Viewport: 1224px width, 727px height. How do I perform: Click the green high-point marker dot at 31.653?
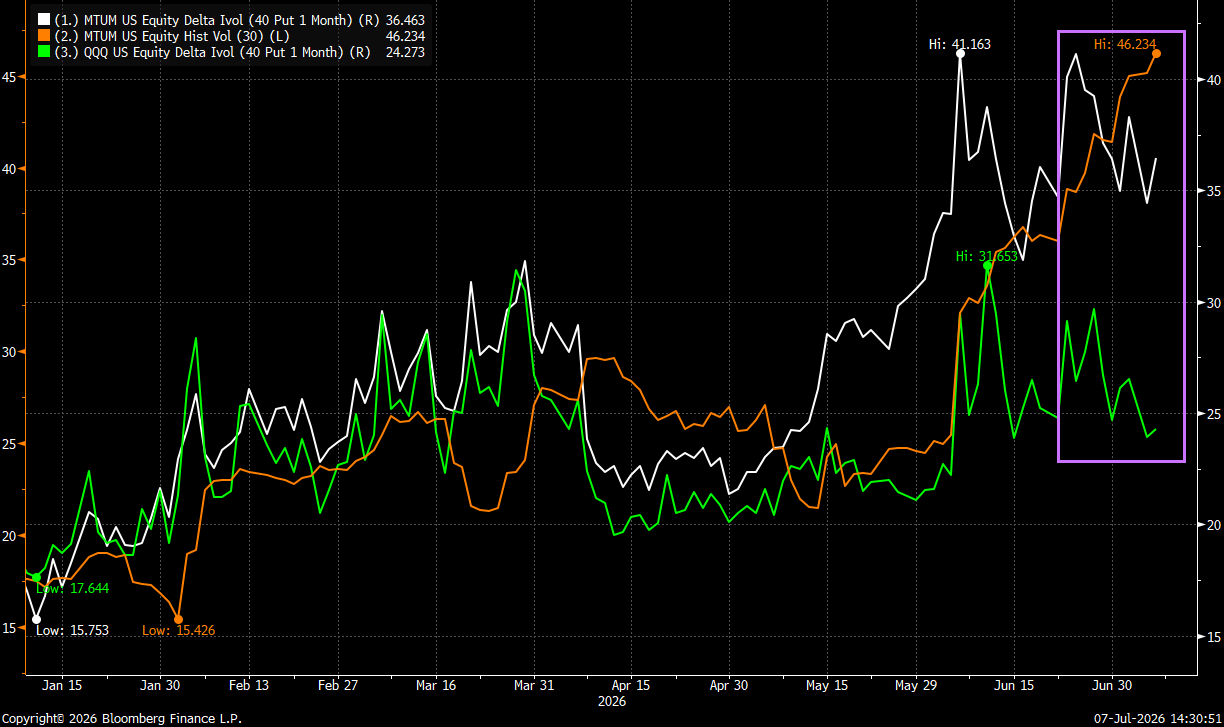987,266
